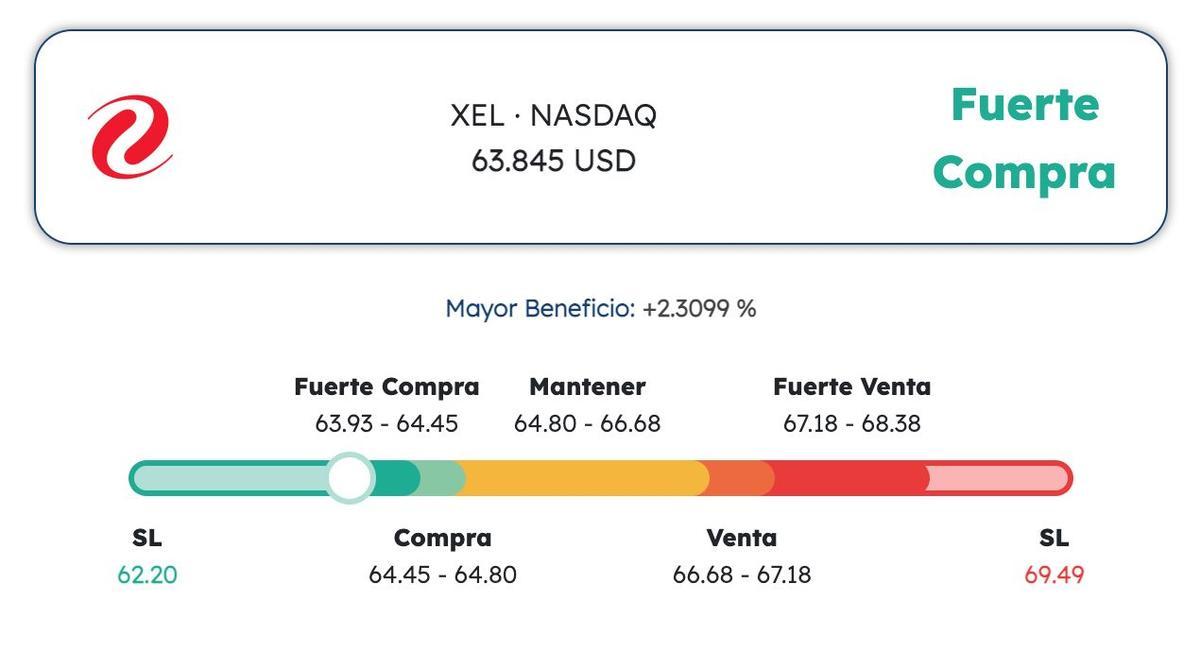Click the XEL · NASDAQ ticker text
Screen dimensions: 1200x669
pos(553,116)
